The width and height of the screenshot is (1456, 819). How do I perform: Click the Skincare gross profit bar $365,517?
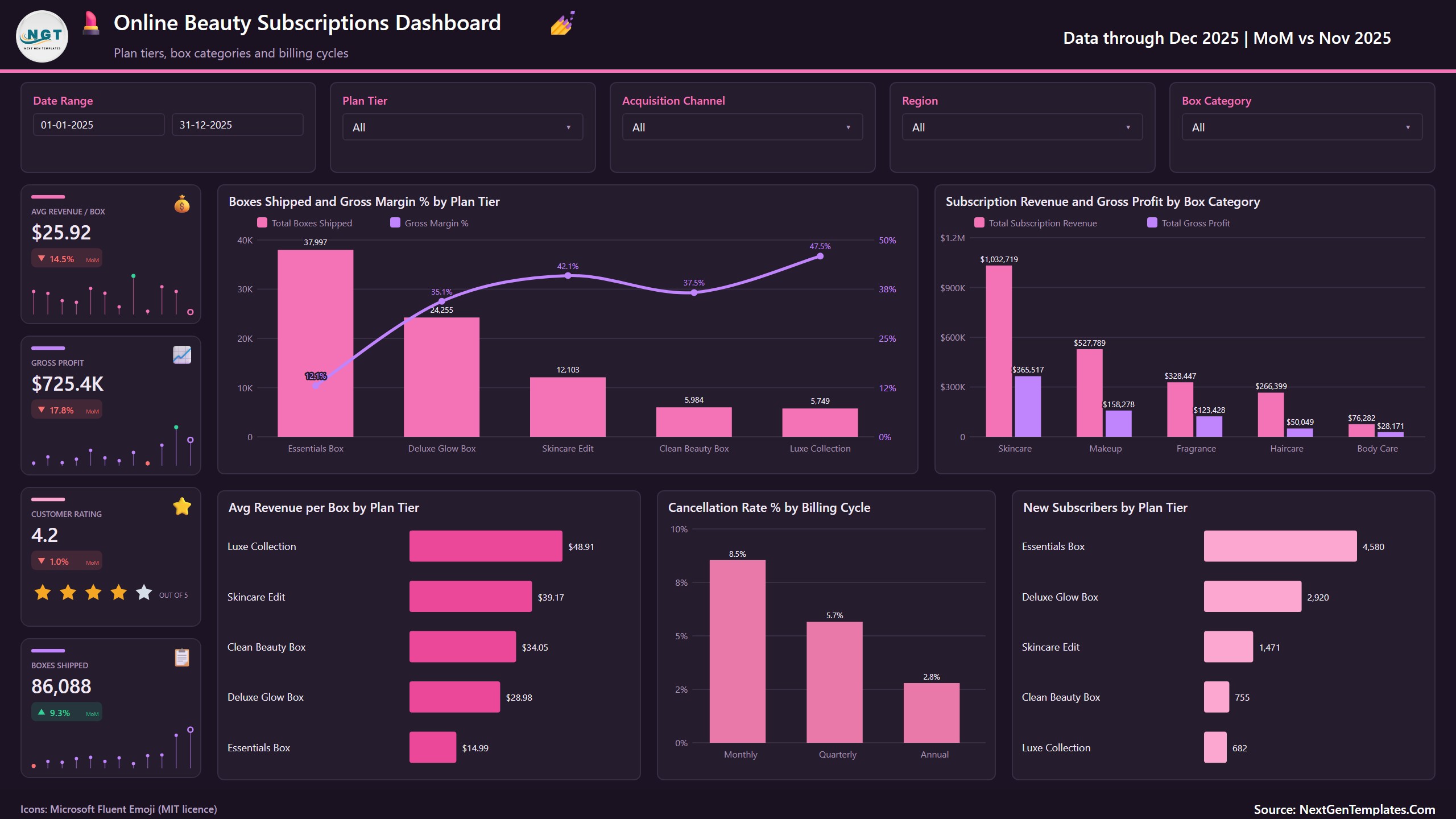pyautogui.click(x=1028, y=407)
